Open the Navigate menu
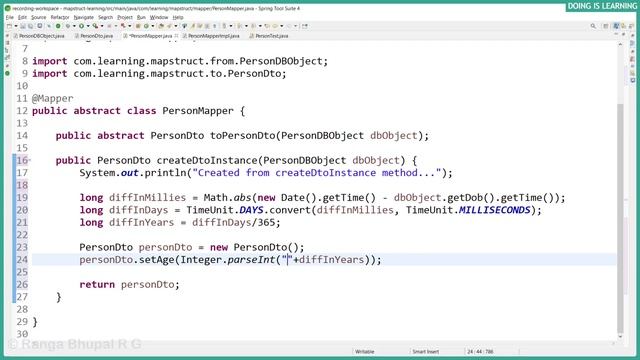Image resolution: width=640 pixels, height=360 pixels. (84, 17)
